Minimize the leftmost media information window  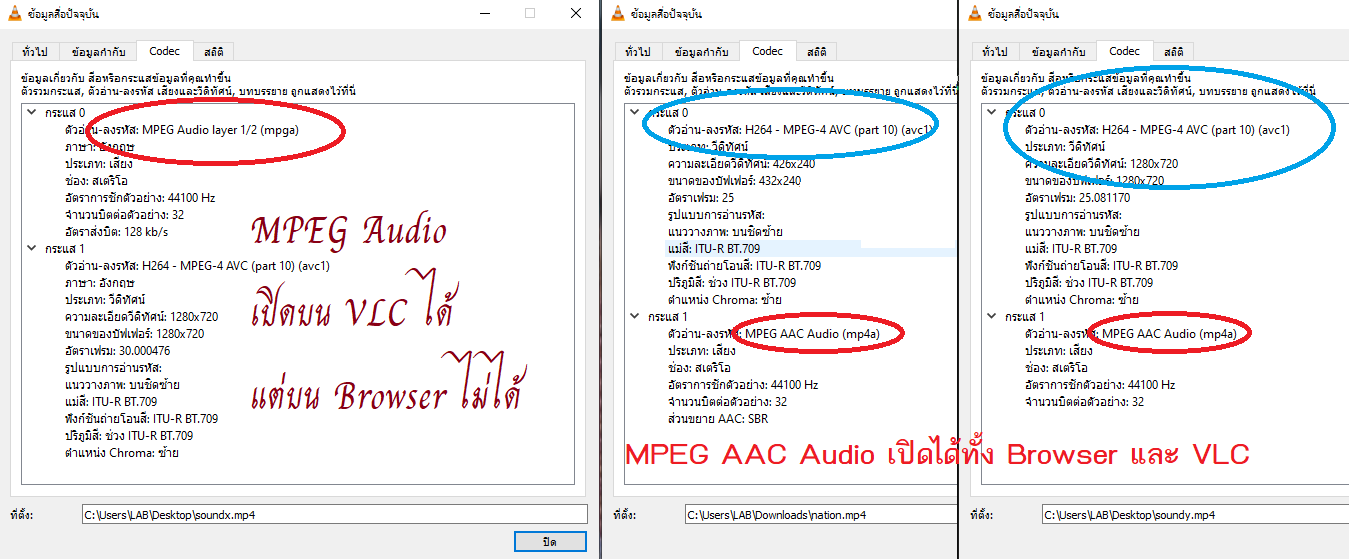click(x=484, y=14)
